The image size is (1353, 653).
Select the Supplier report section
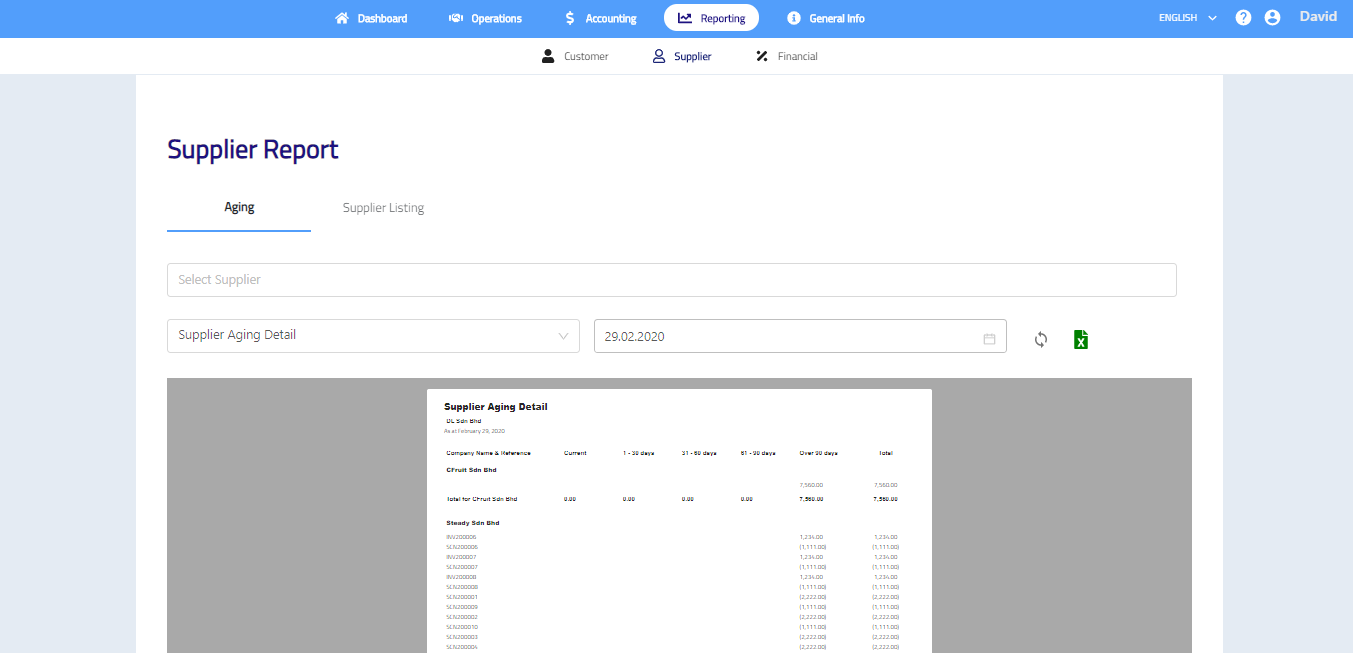click(x=682, y=57)
